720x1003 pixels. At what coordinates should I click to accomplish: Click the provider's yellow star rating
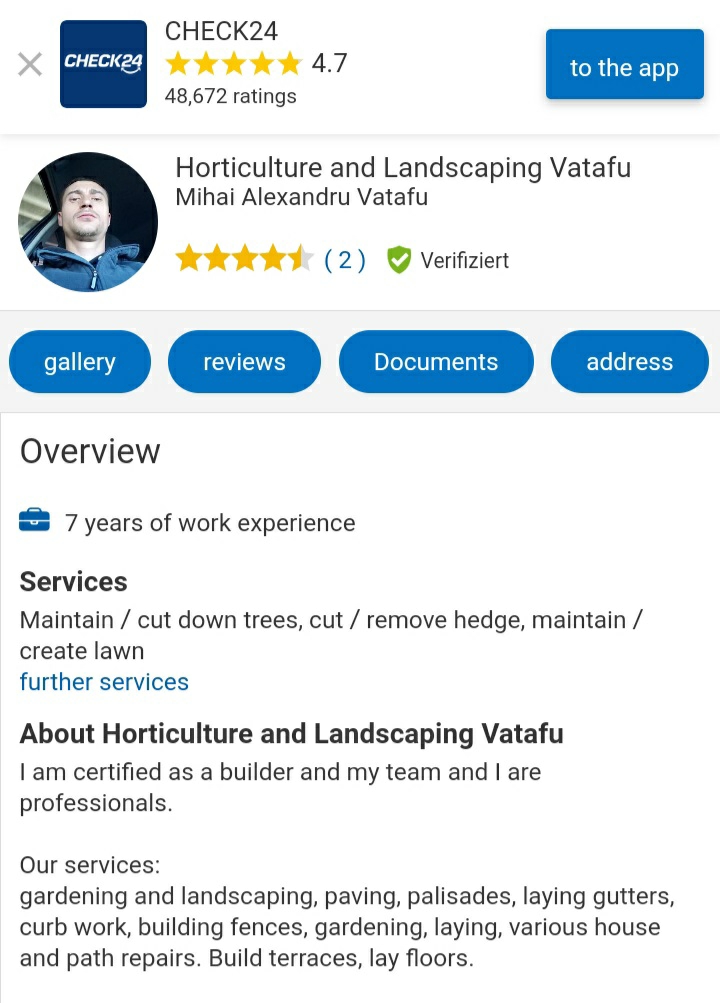244,260
